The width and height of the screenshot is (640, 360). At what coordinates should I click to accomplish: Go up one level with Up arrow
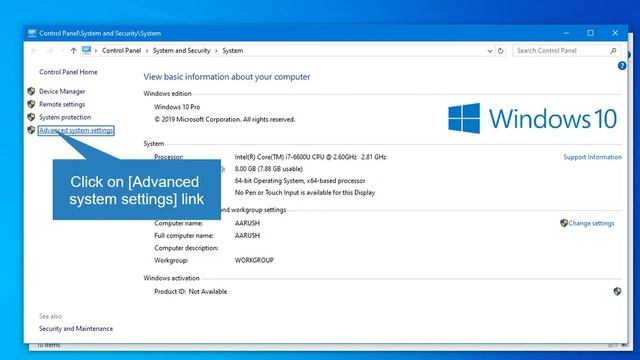click(73, 51)
